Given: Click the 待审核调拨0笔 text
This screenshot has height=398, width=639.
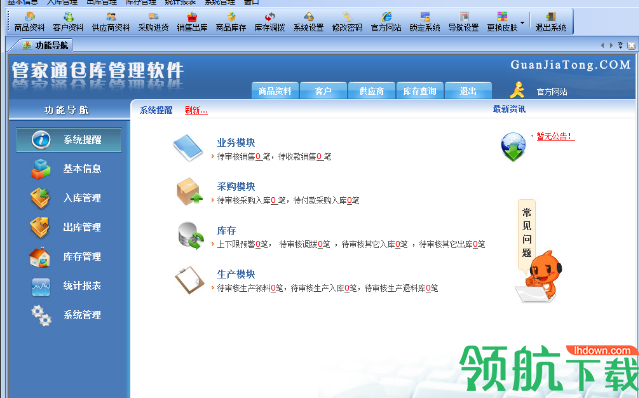Looking at the screenshot, I should pyautogui.click(x=304, y=244).
